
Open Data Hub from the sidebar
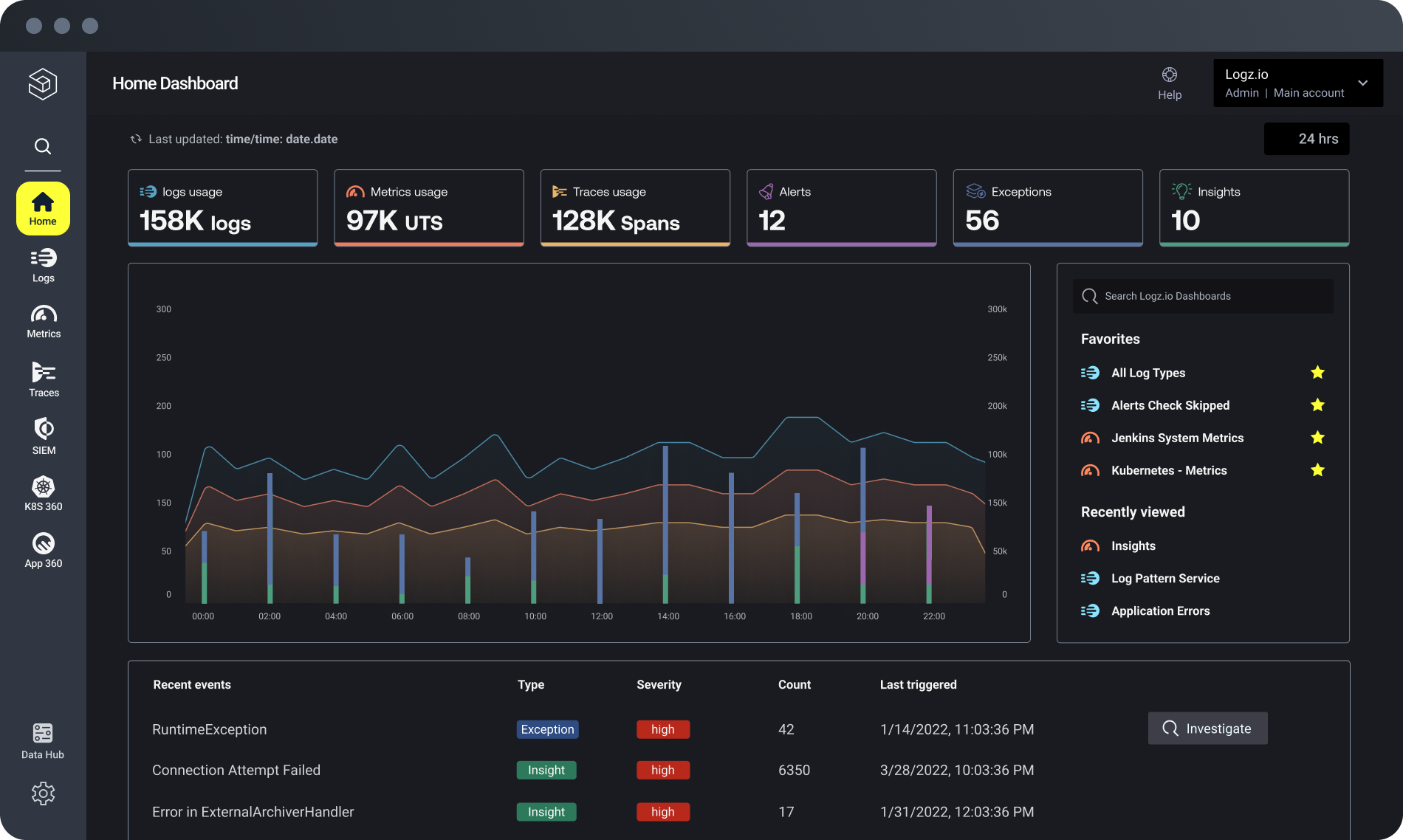click(x=43, y=741)
